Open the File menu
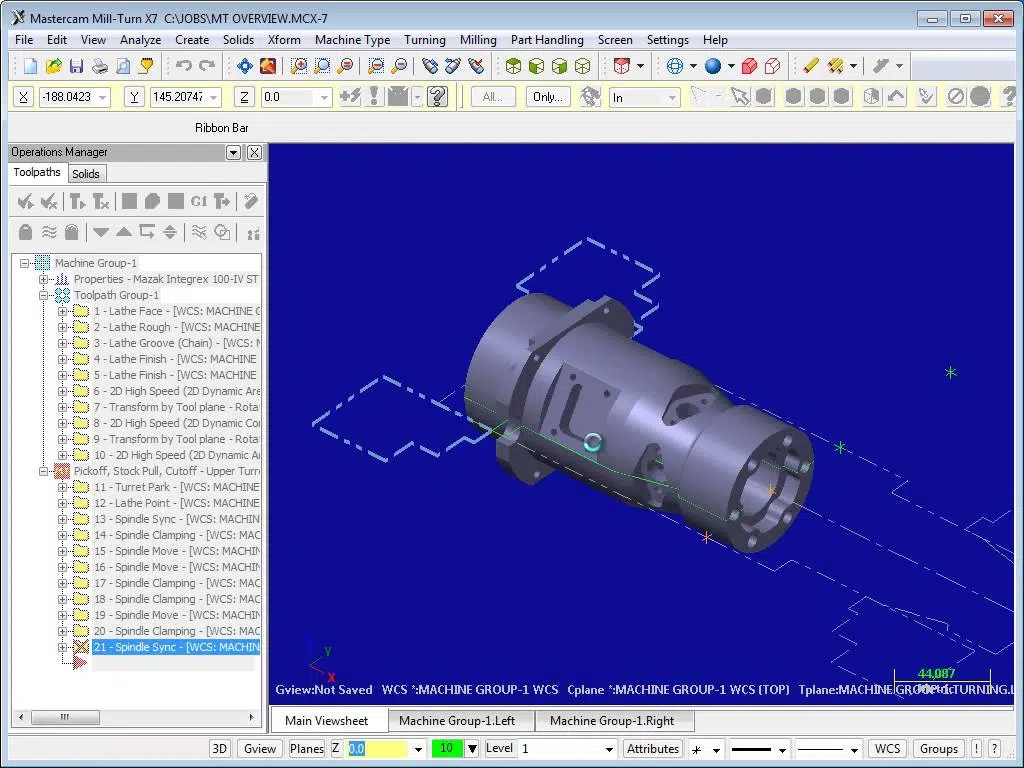Image resolution: width=1024 pixels, height=768 pixels. 24,40
